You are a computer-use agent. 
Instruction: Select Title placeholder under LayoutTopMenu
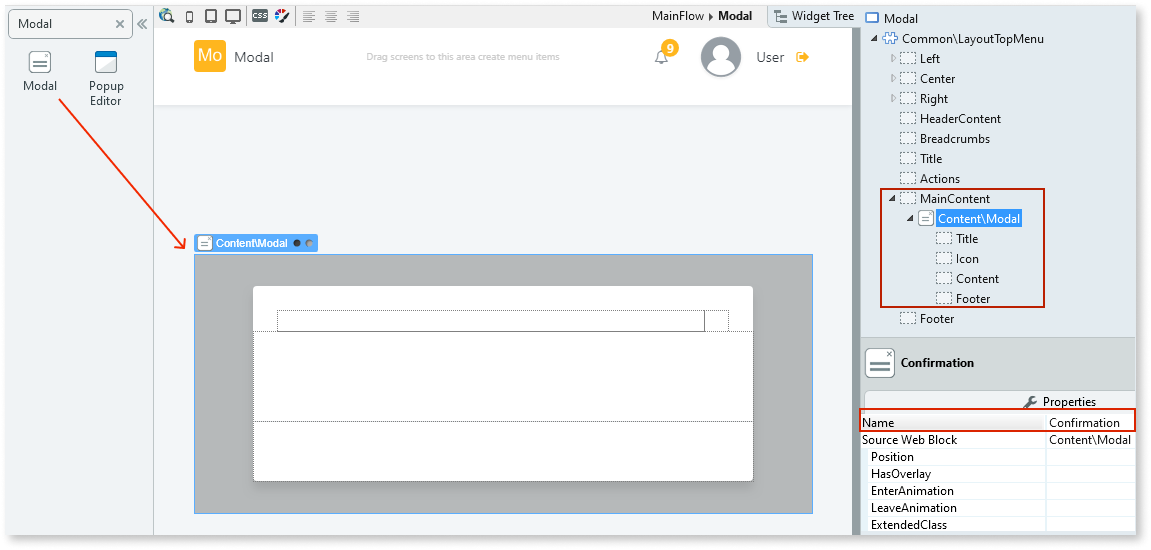coord(931,159)
